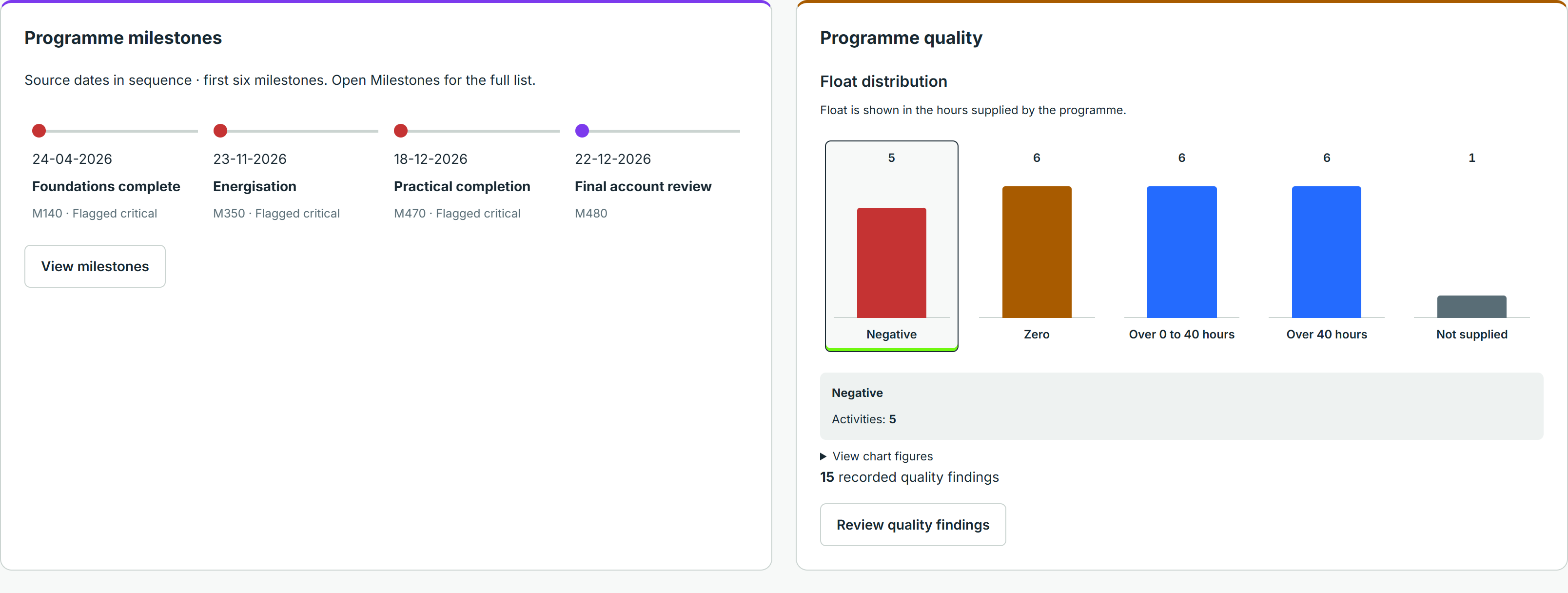
Task: Click M350 · Flagged critical label
Action: point(276,213)
